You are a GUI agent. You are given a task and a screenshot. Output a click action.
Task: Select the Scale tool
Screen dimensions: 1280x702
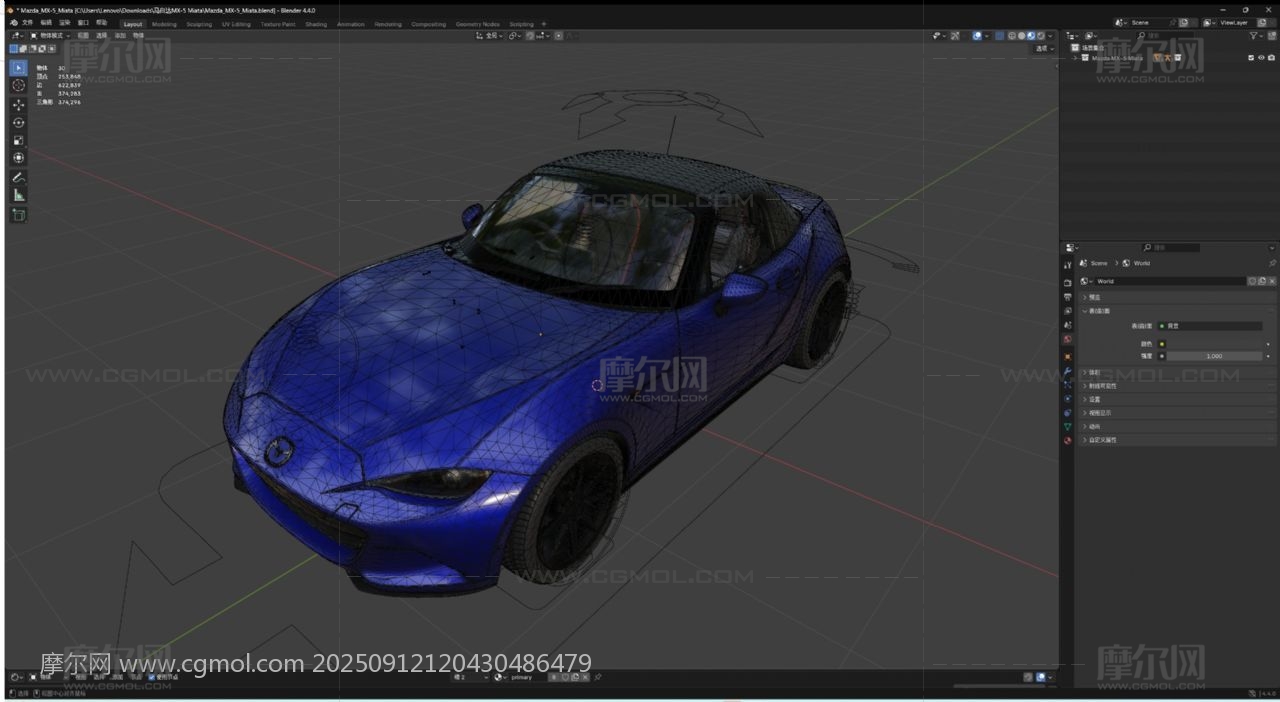point(18,140)
